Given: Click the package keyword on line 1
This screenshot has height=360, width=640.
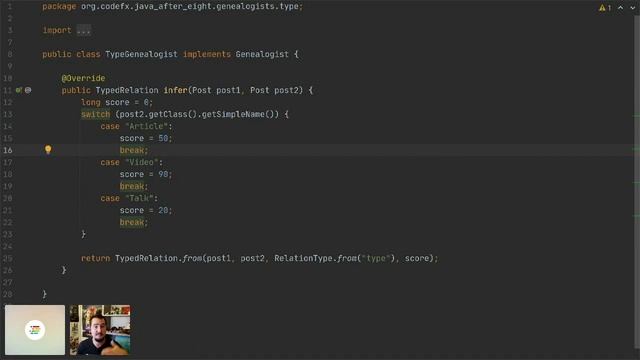Looking at the screenshot, I should click(59, 7).
